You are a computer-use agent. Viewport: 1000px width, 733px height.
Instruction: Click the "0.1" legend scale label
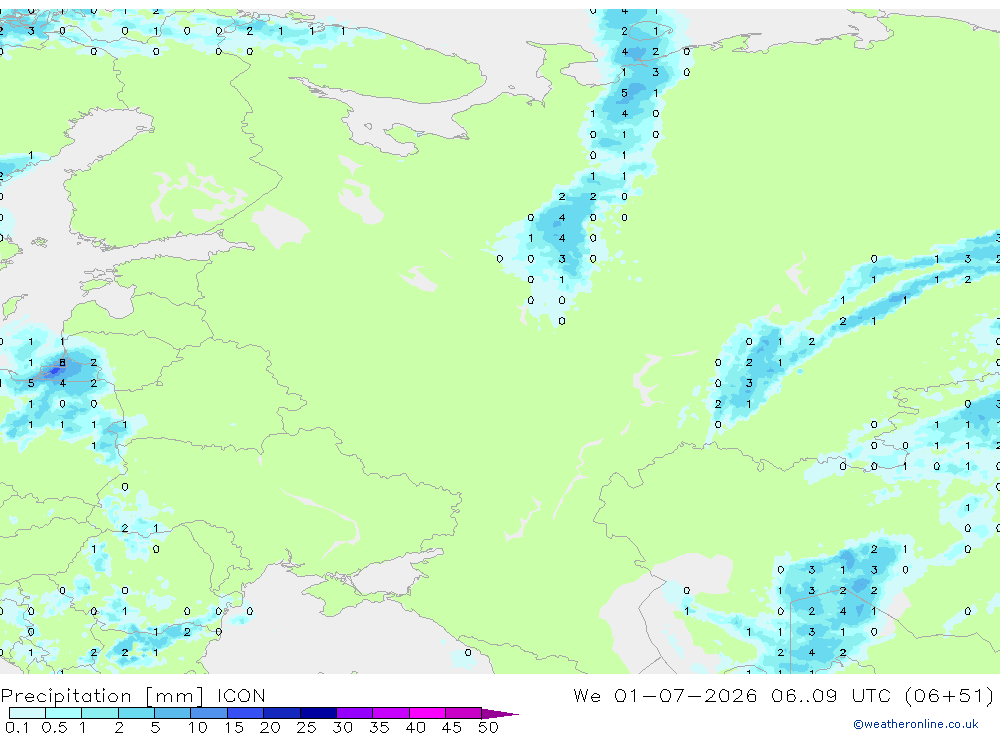click(x=17, y=727)
